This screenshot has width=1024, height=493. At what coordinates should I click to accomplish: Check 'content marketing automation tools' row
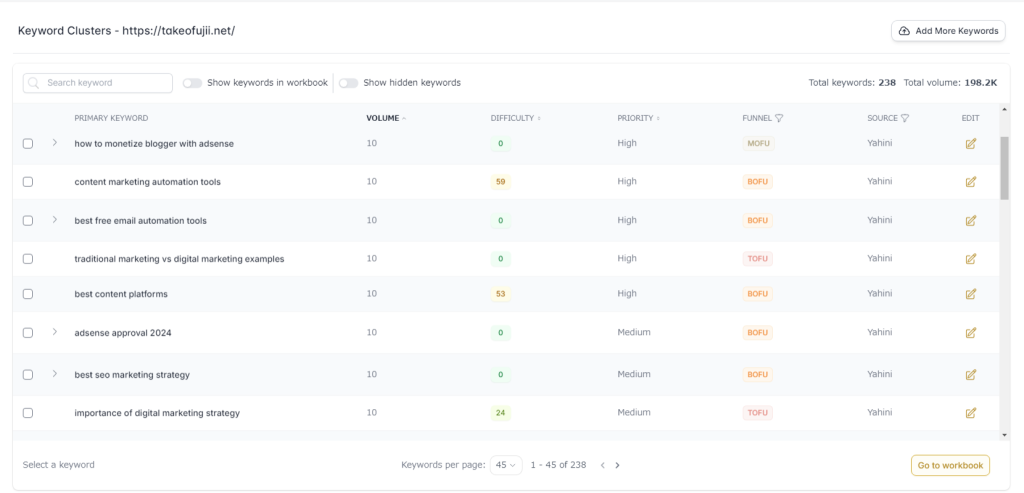(x=28, y=182)
